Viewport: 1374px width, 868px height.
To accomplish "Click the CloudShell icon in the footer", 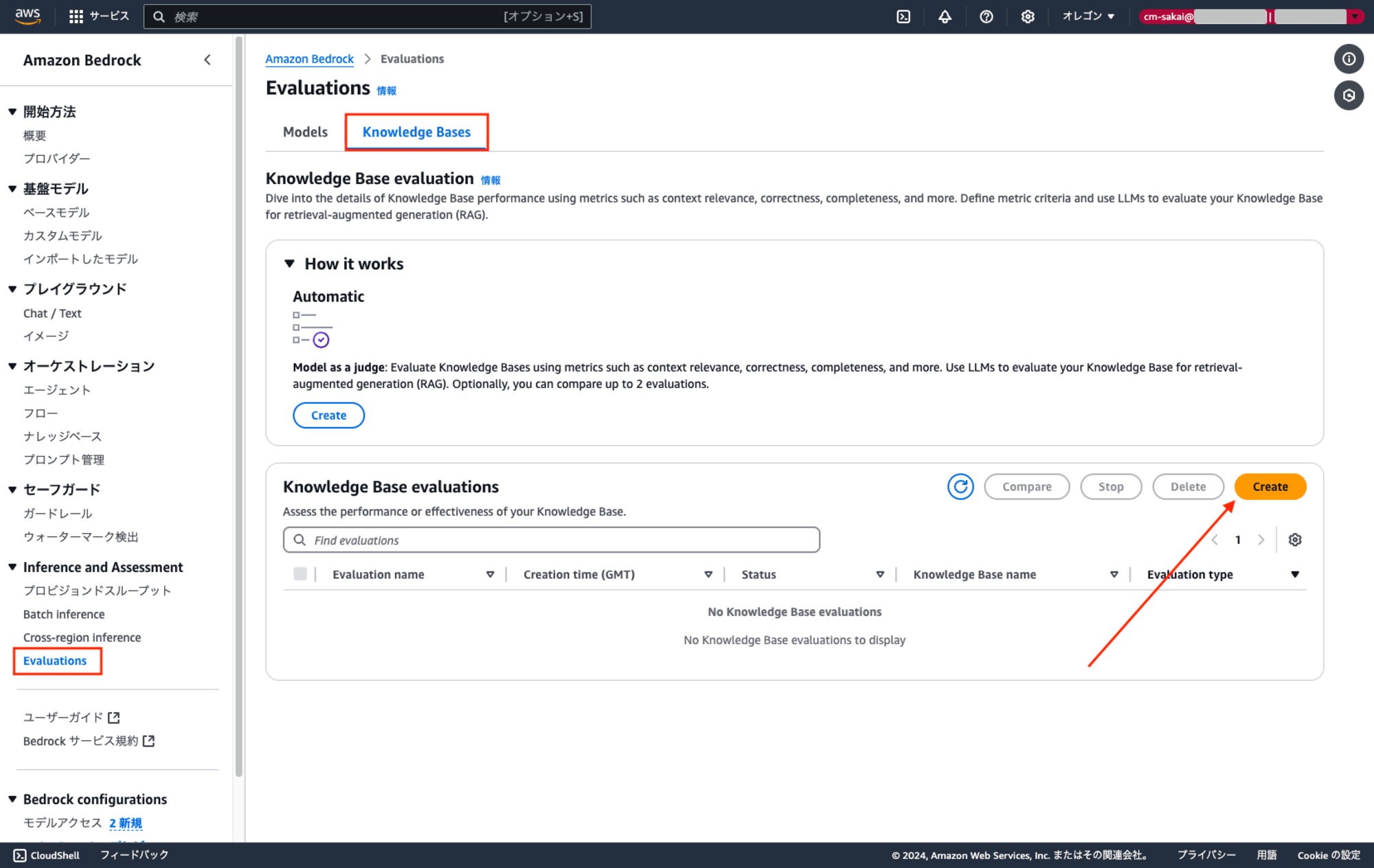I will tap(20, 855).
